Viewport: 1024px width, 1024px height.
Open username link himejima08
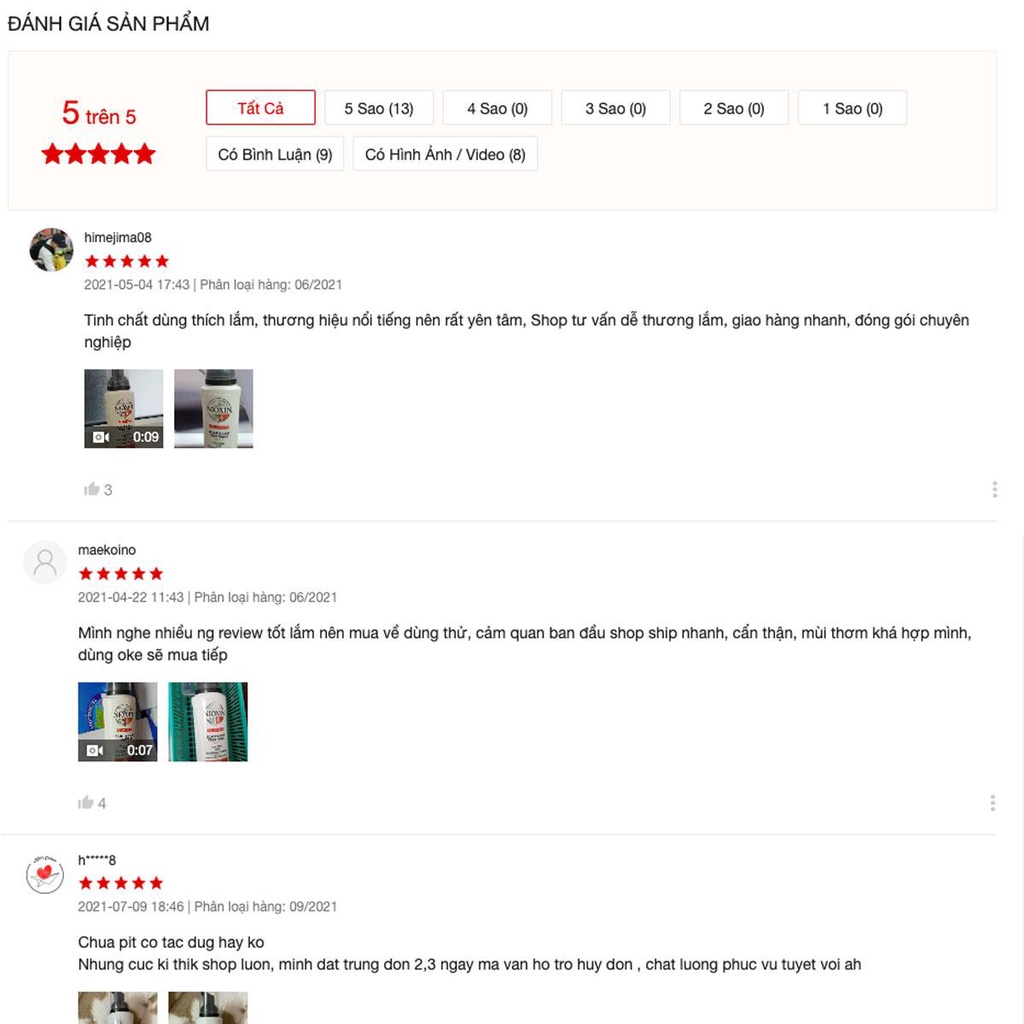click(118, 238)
